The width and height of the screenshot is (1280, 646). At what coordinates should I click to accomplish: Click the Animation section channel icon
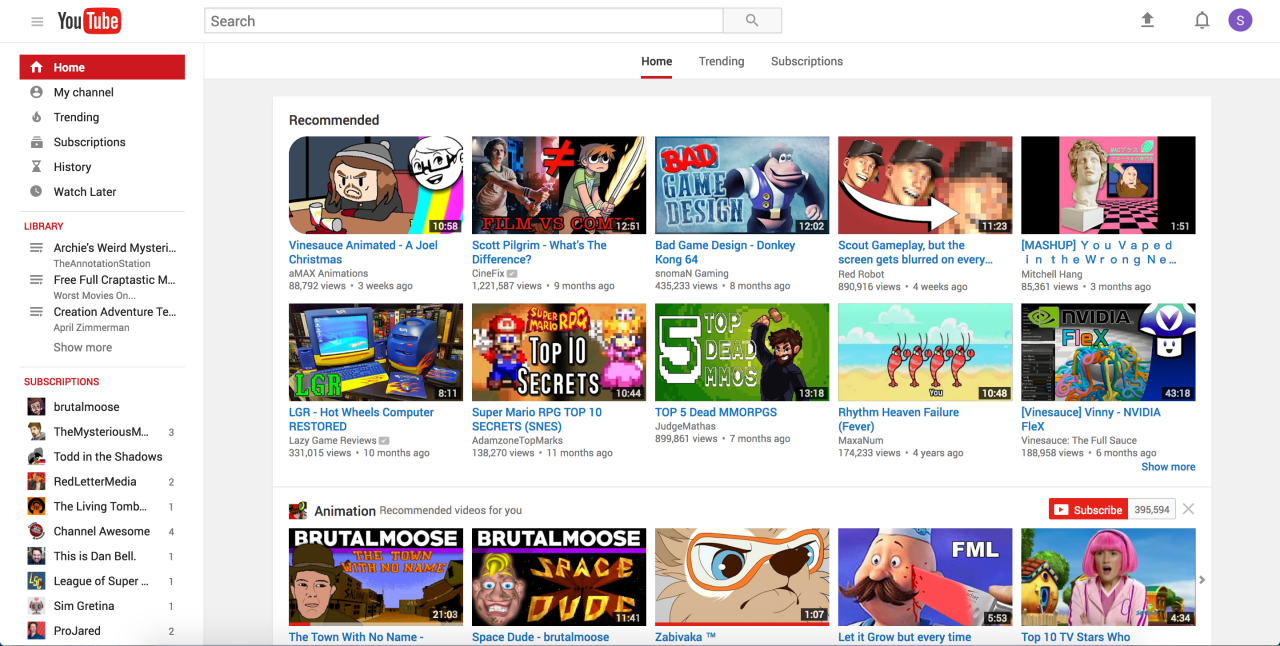298,510
